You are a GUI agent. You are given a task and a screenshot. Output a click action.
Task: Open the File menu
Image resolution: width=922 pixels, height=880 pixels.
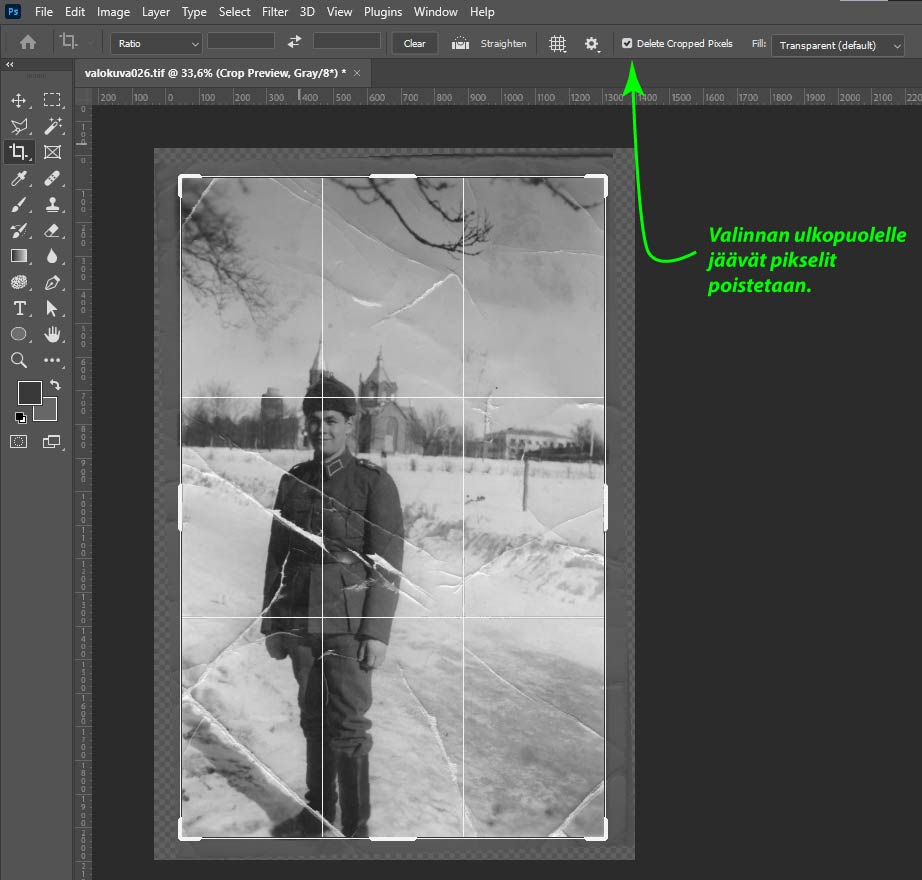[44, 12]
